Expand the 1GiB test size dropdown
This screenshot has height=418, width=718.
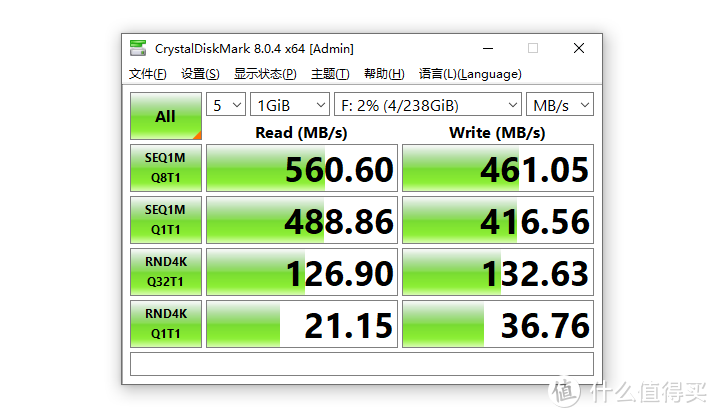click(x=290, y=105)
